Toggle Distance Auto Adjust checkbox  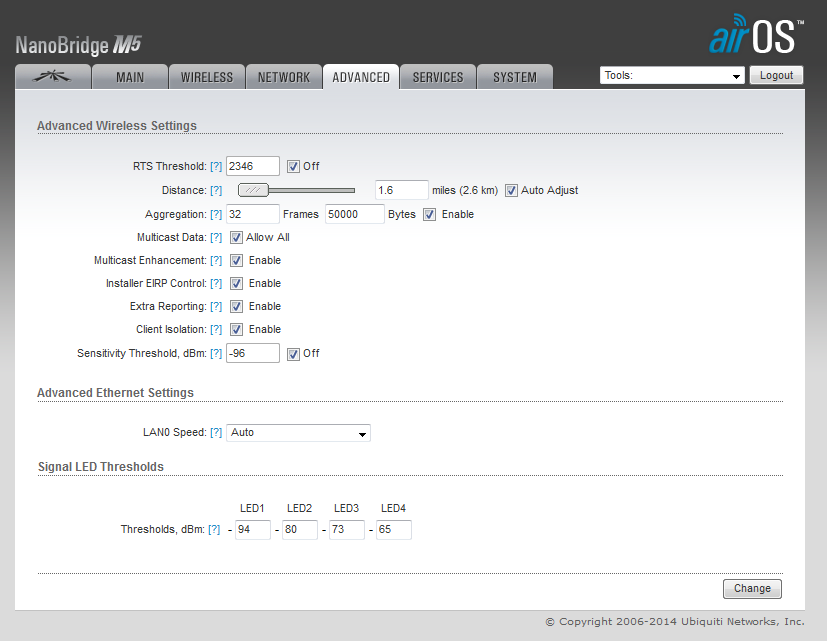[x=511, y=190]
